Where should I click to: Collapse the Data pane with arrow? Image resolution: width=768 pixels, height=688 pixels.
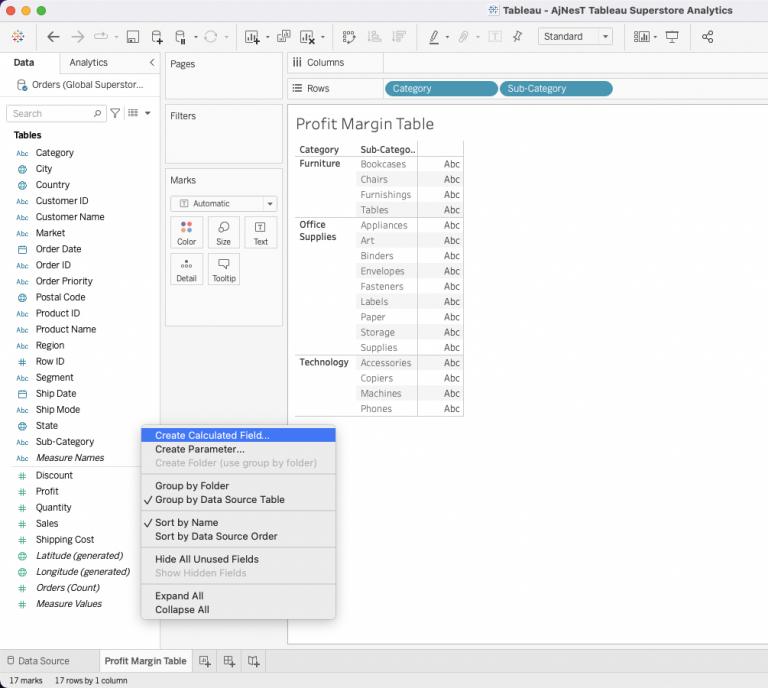(x=152, y=63)
